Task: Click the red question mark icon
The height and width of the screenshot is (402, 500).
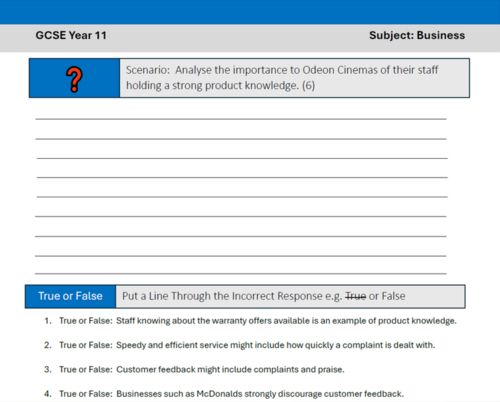Action: 74,79
